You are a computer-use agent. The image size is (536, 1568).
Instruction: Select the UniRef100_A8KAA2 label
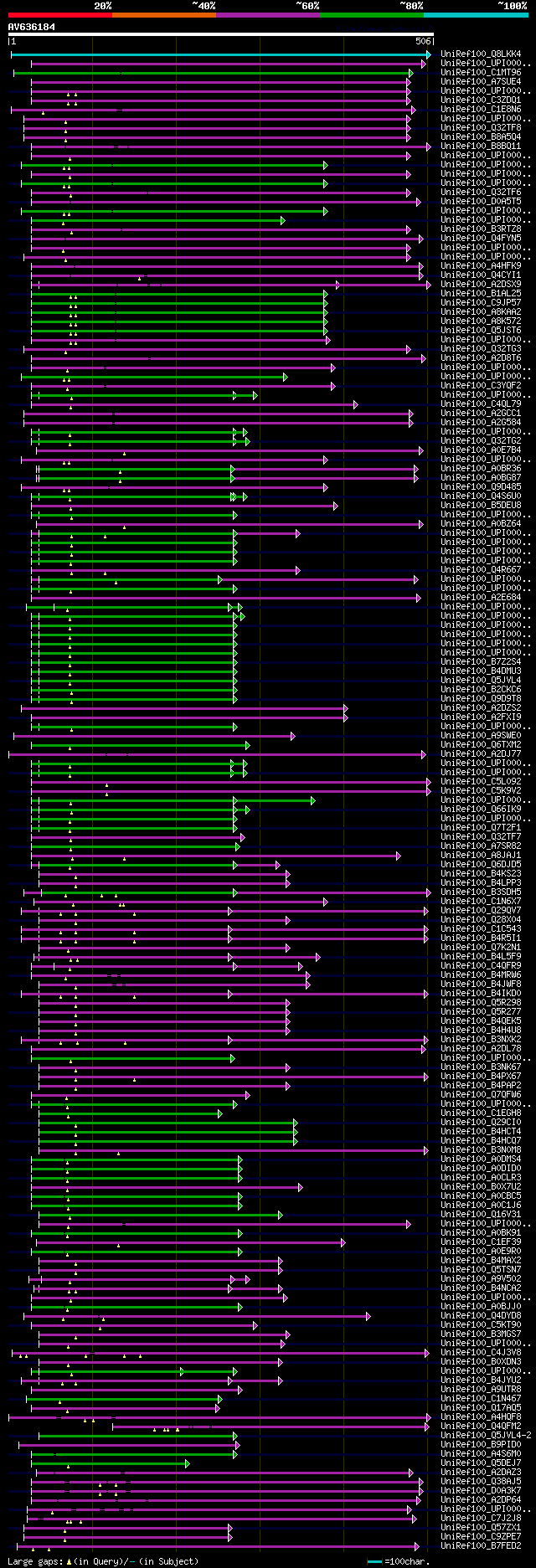point(481,312)
